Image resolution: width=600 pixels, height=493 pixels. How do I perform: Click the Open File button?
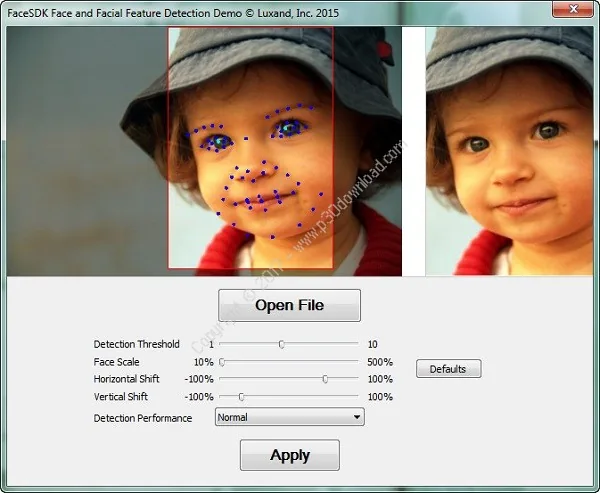click(x=289, y=305)
